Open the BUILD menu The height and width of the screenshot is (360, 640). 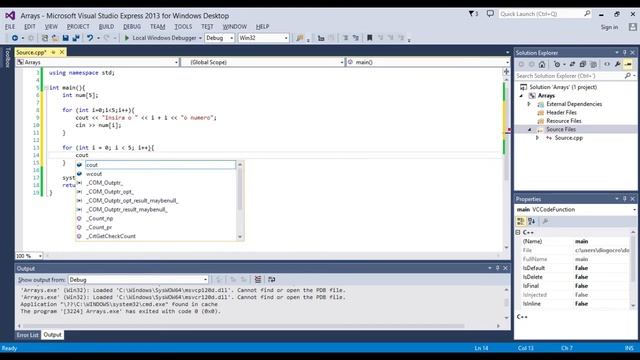point(106,27)
